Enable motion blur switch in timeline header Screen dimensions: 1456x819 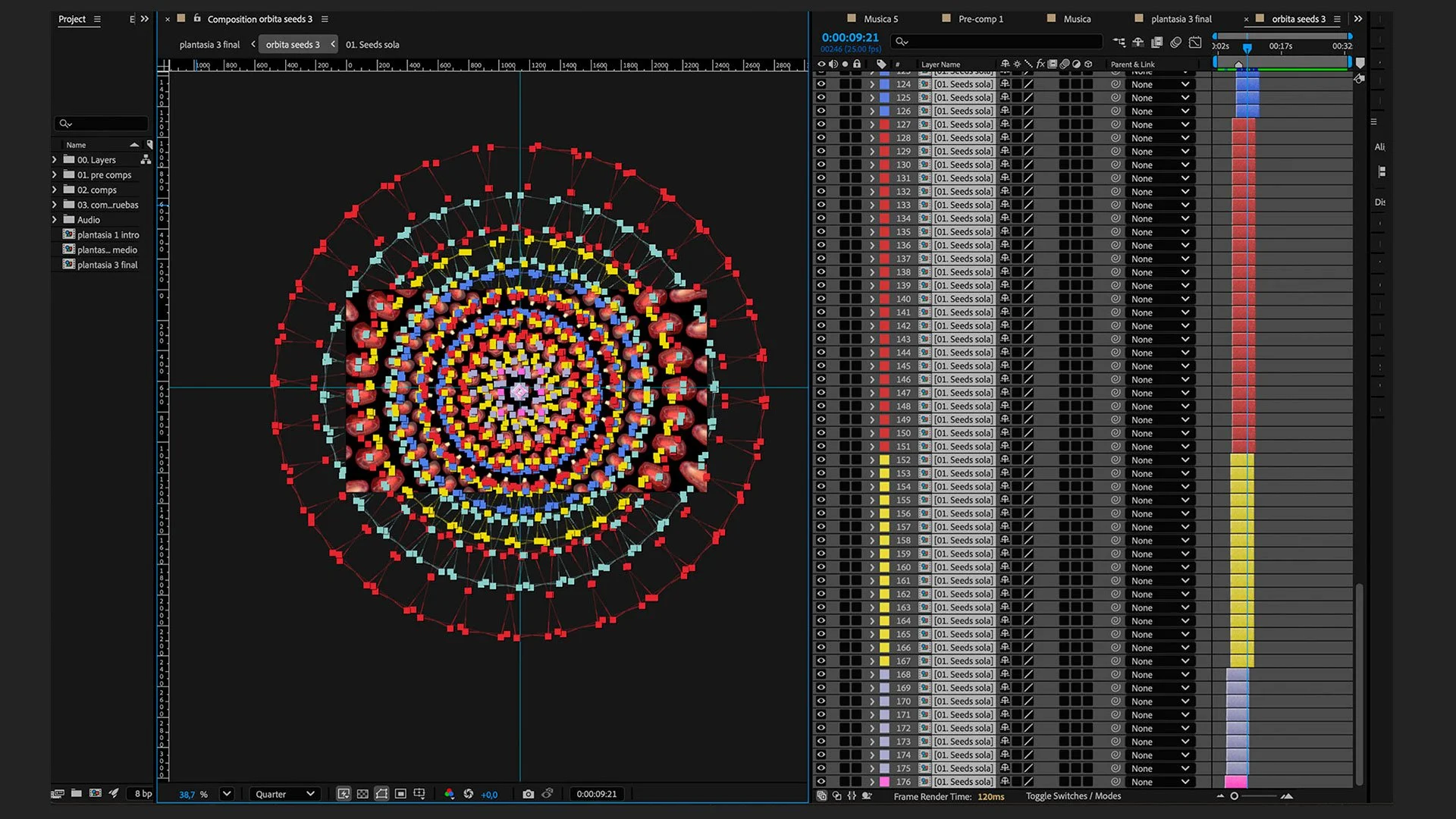click(x=1175, y=42)
